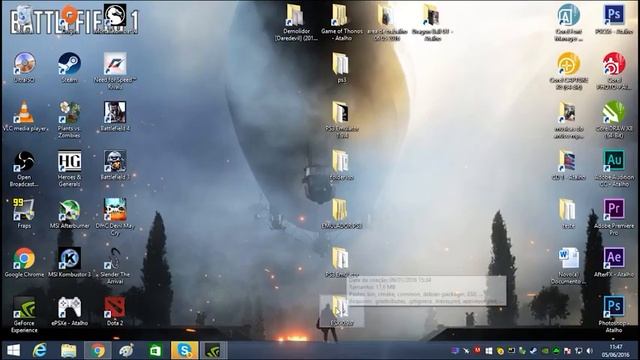Open the Demolidor [Daredevil] folder shortcut
Image resolution: width=640 pixels, height=360 pixels.
coord(297,22)
